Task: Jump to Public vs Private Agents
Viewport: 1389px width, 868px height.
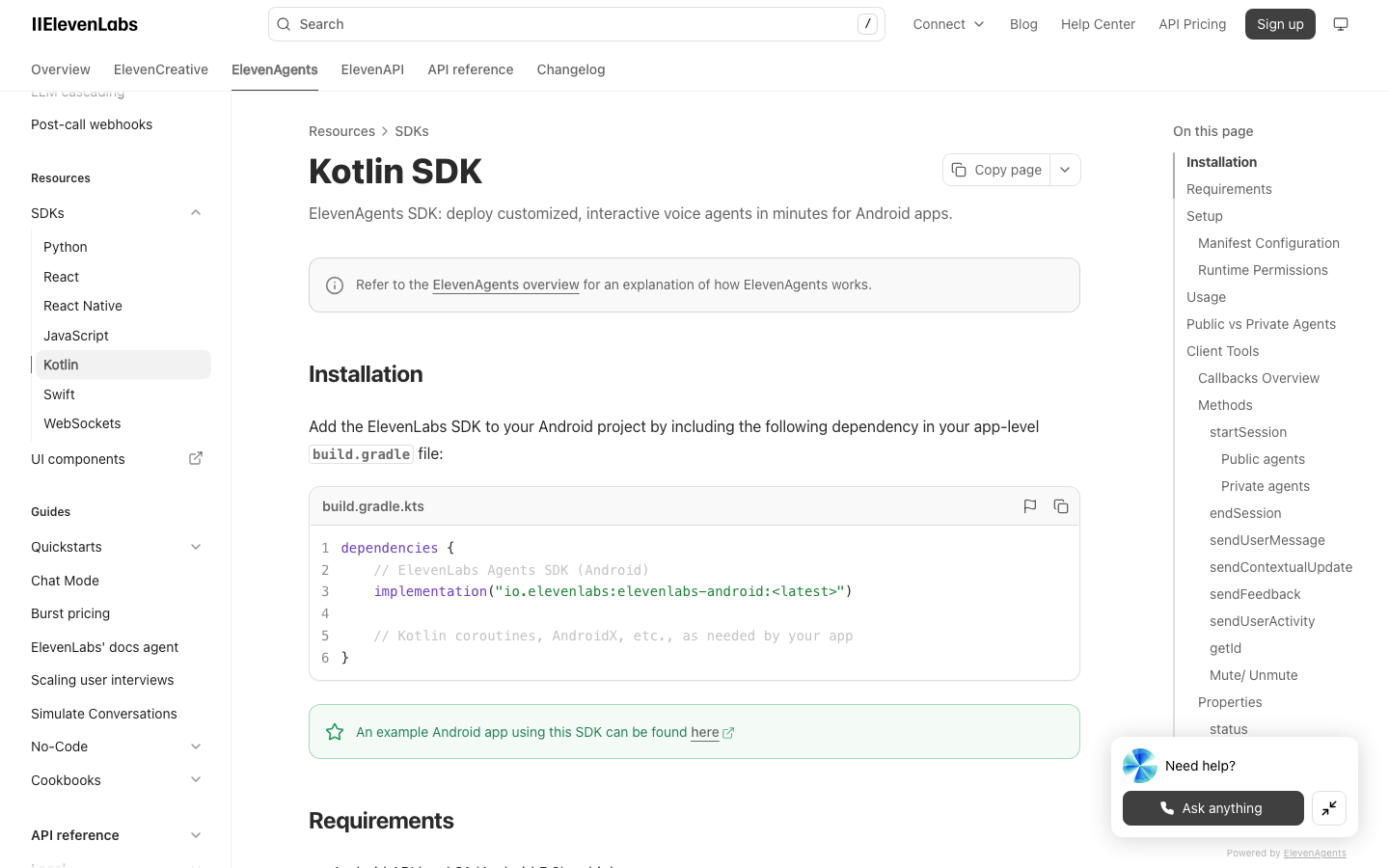Action: (1261, 324)
